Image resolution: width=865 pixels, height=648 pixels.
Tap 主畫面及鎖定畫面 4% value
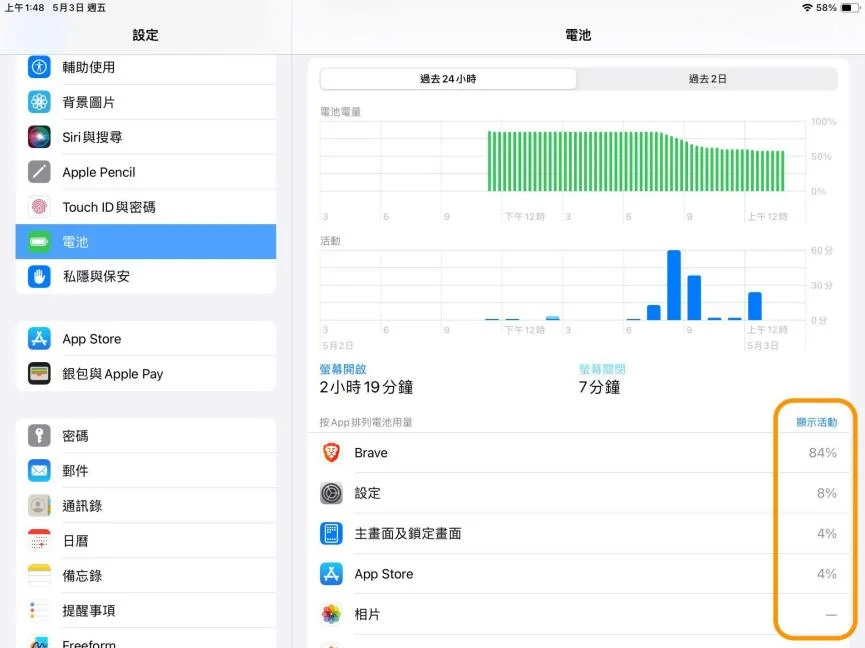click(x=826, y=533)
